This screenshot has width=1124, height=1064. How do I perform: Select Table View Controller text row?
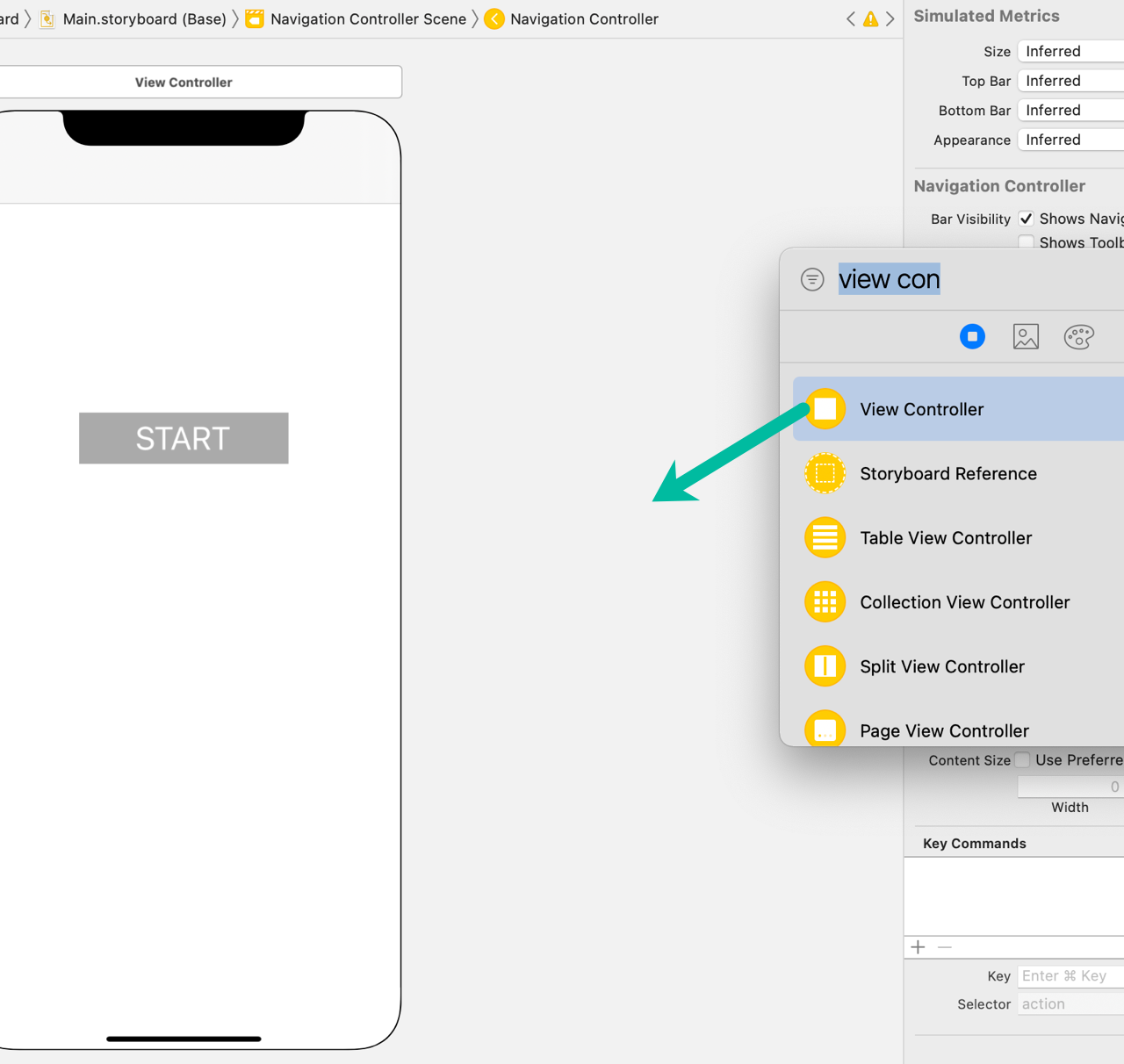[946, 537]
